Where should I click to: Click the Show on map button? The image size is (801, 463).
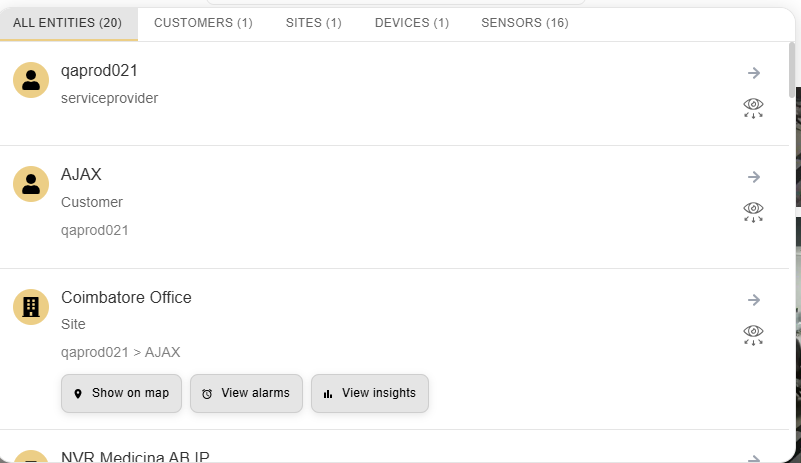pyautogui.click(x=122, y=393)
